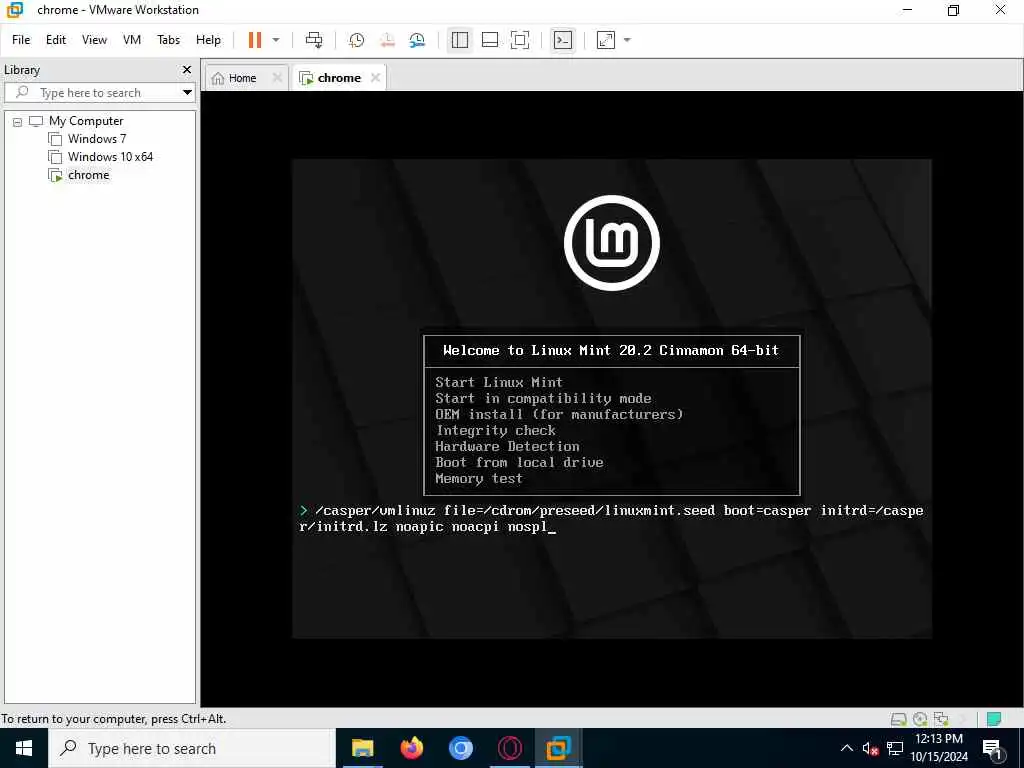This screenshot has height=768, width=1024.
Task: Open the Windows Start menu
Action: (x=24, y=748)
